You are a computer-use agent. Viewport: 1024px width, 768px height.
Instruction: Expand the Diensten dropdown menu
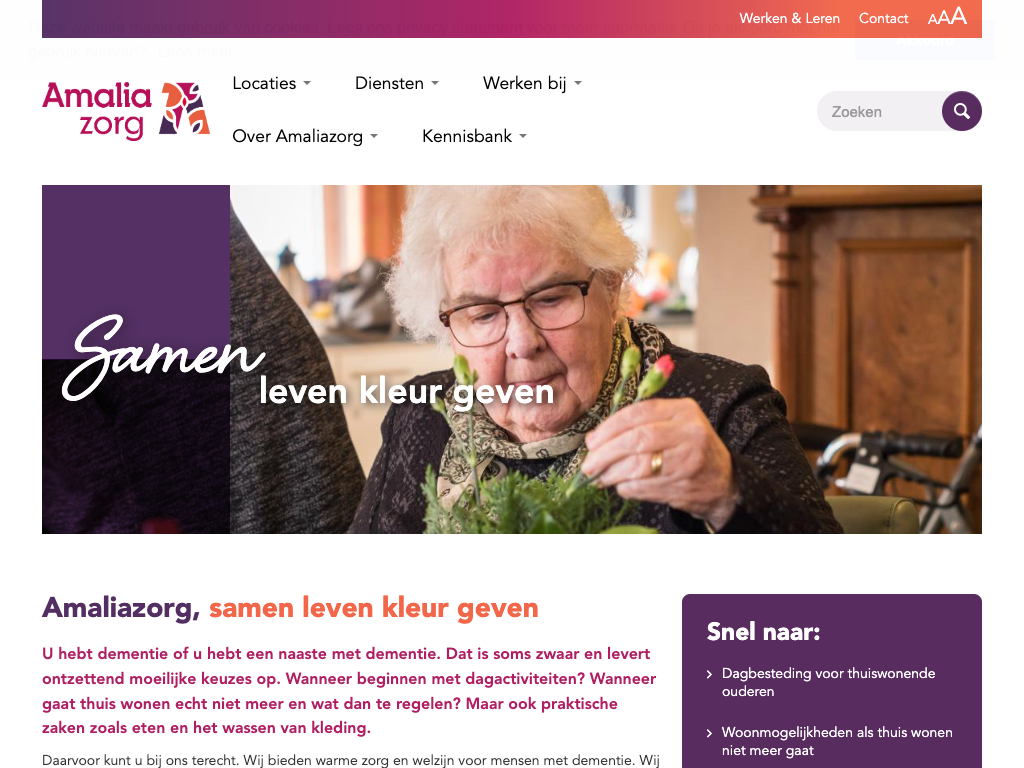coord(397,84)
